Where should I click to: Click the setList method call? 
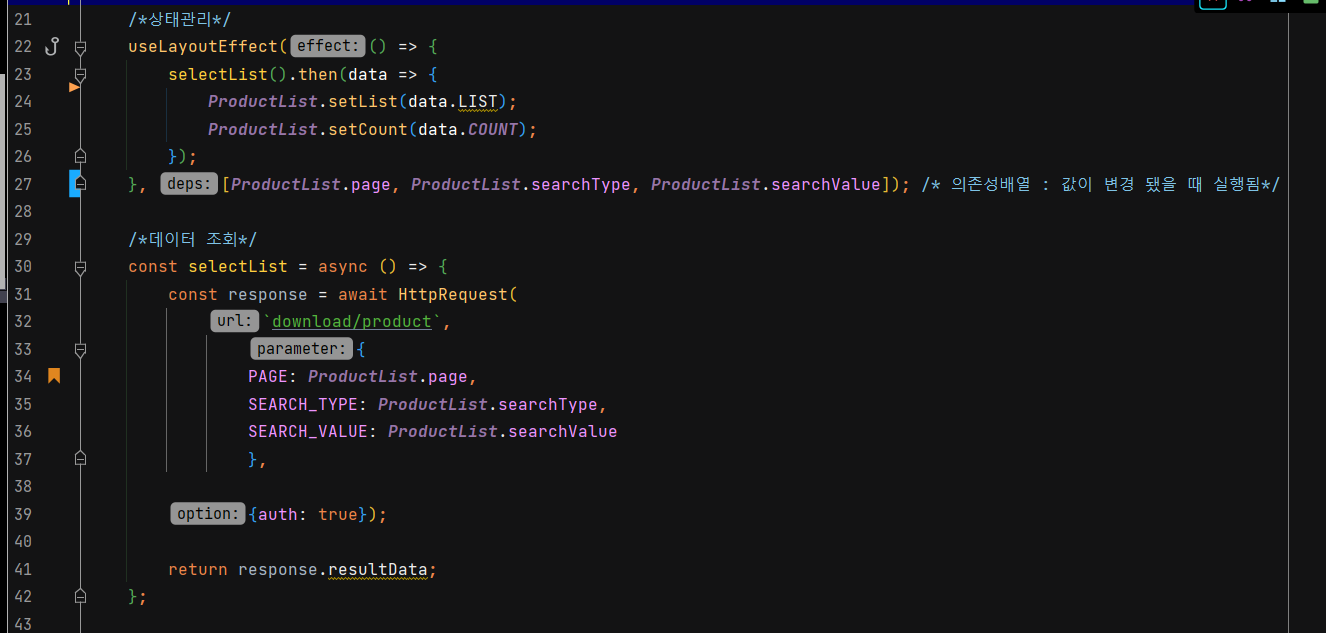[x=363, y=101]
